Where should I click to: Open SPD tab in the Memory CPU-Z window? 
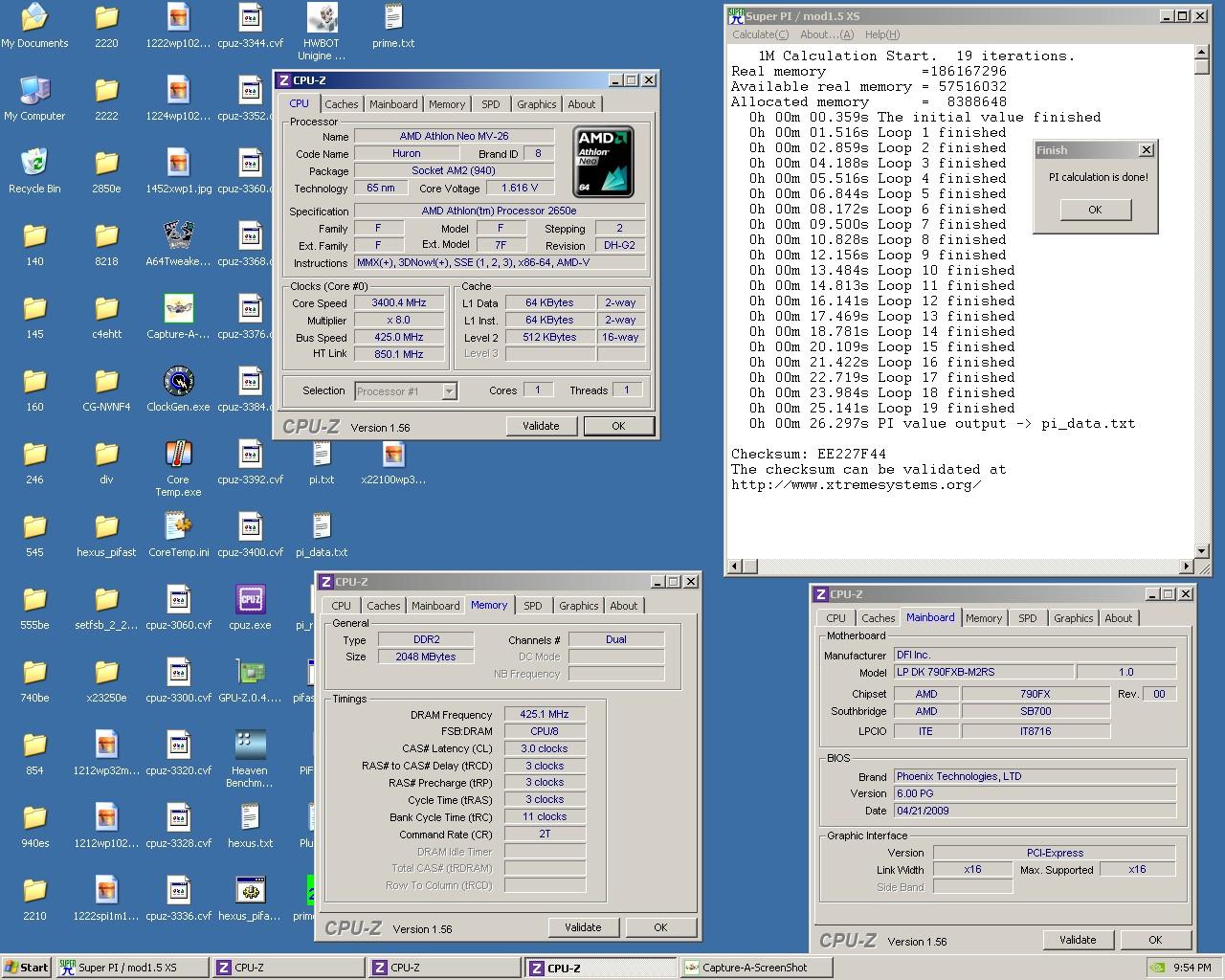click(532, 606)
